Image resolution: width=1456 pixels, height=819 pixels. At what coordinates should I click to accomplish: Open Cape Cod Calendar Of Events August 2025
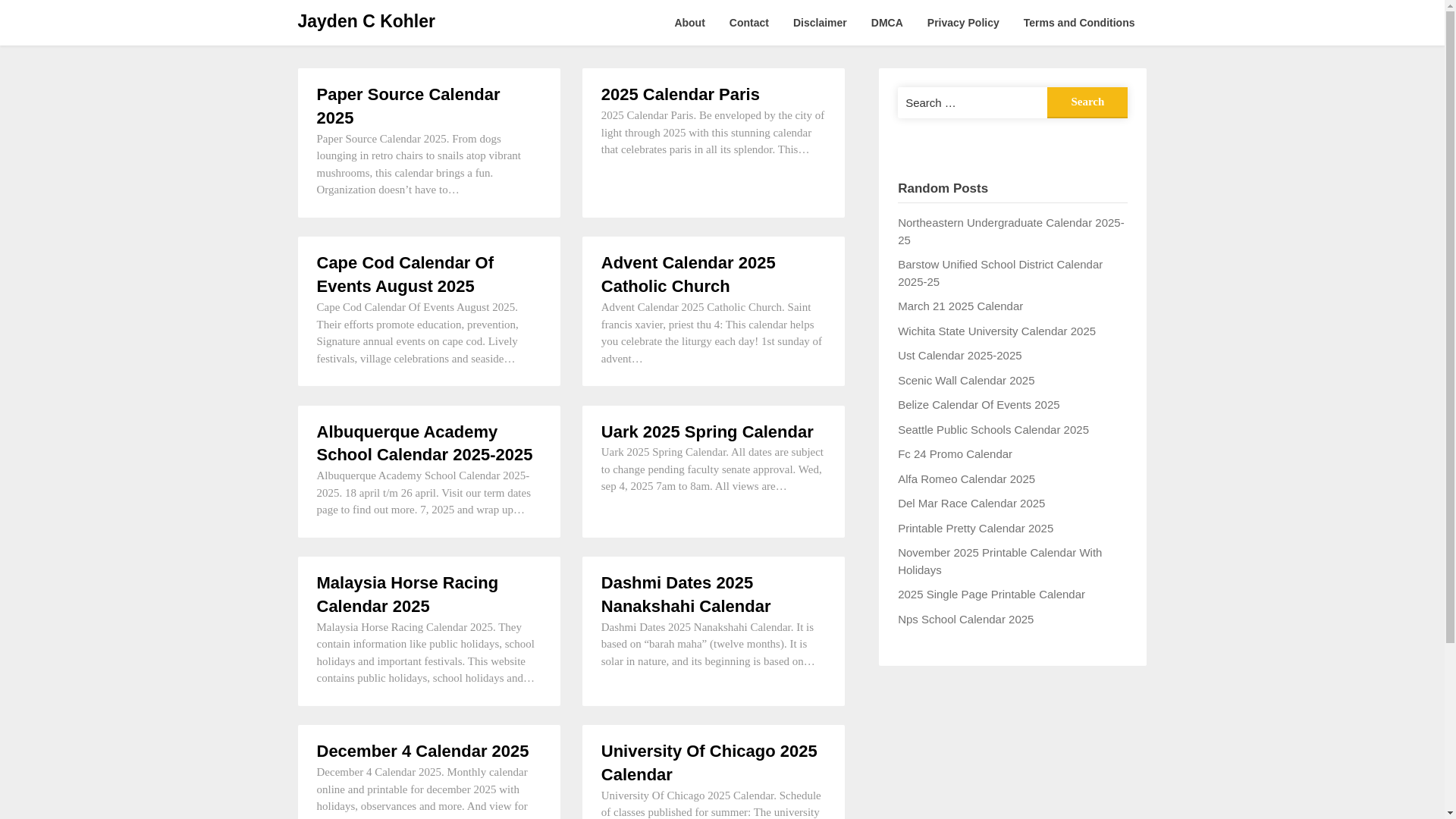405,275
